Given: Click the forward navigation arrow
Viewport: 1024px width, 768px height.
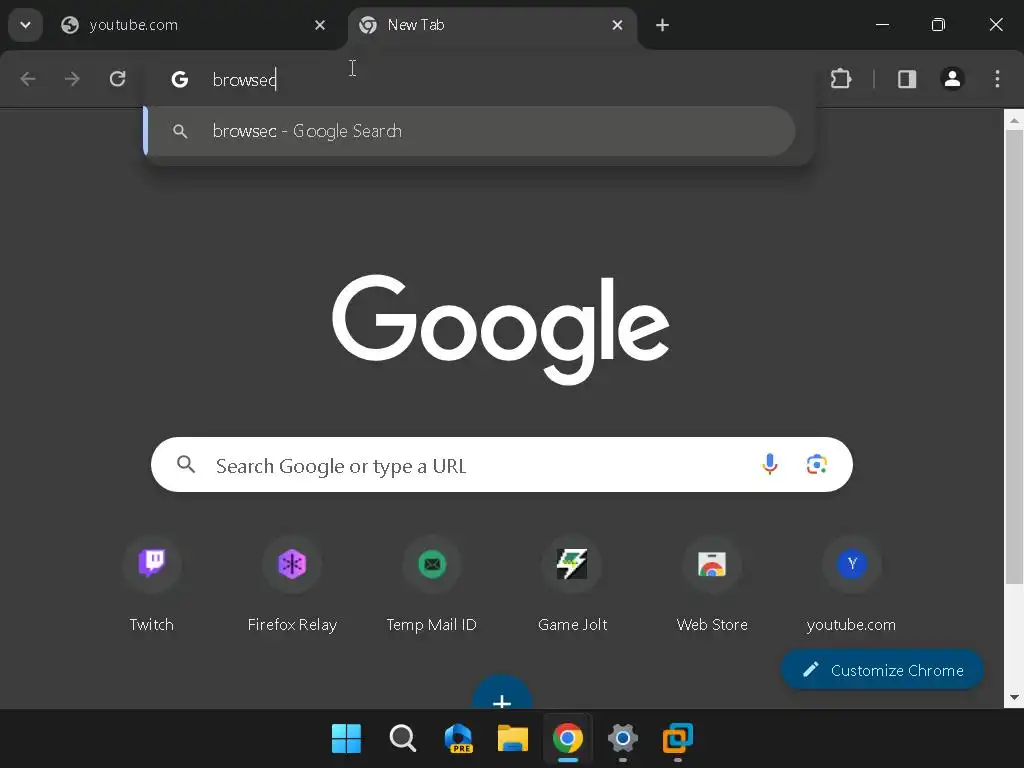Looking at the screenshot, I should click(x=72, y=79).
